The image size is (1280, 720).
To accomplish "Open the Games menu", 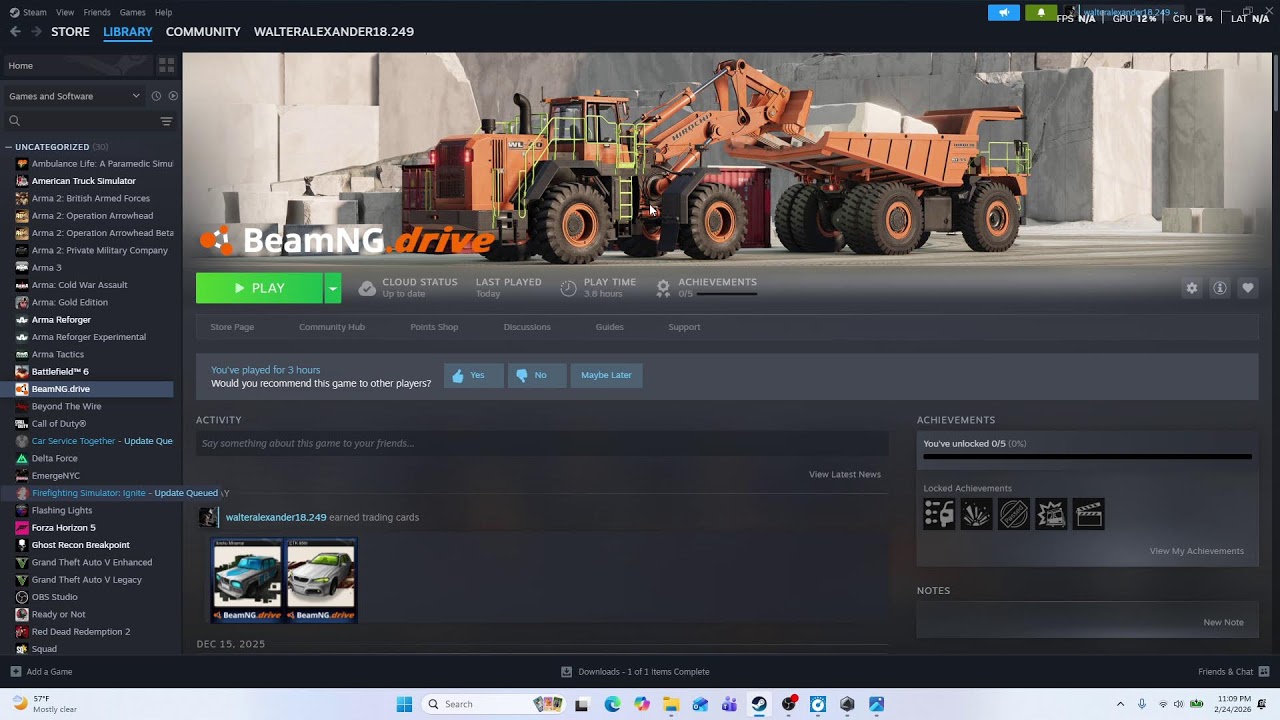I will pyautogui.click(x=132, y=12).
